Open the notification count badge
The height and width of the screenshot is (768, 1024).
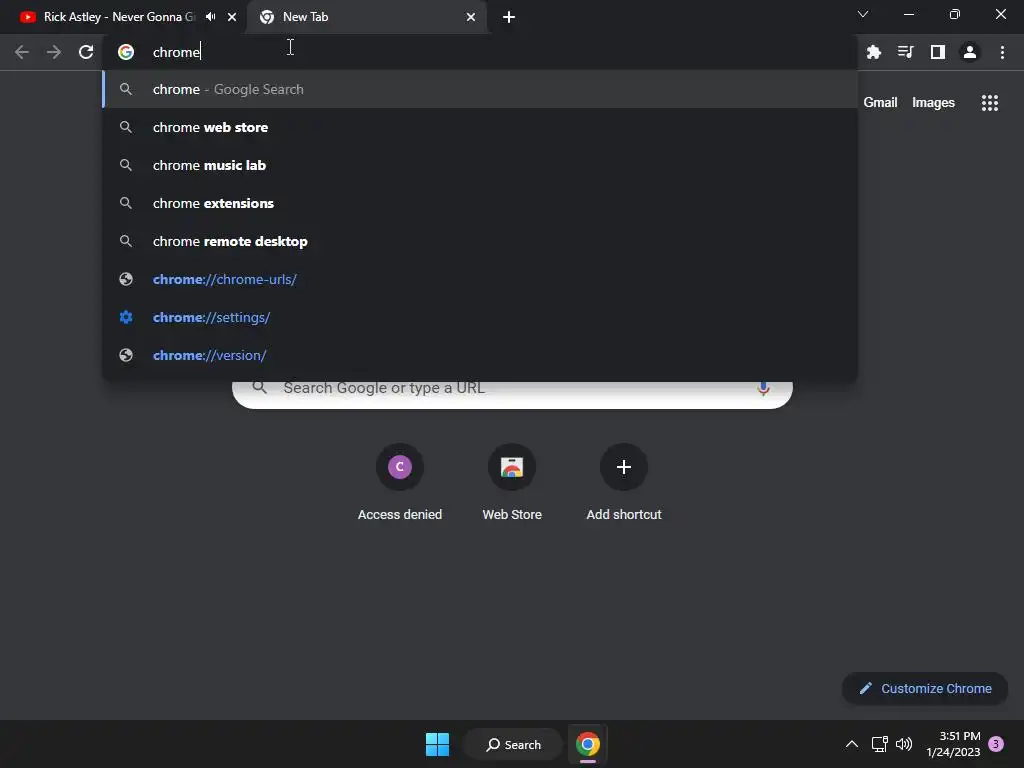point(996,744)
